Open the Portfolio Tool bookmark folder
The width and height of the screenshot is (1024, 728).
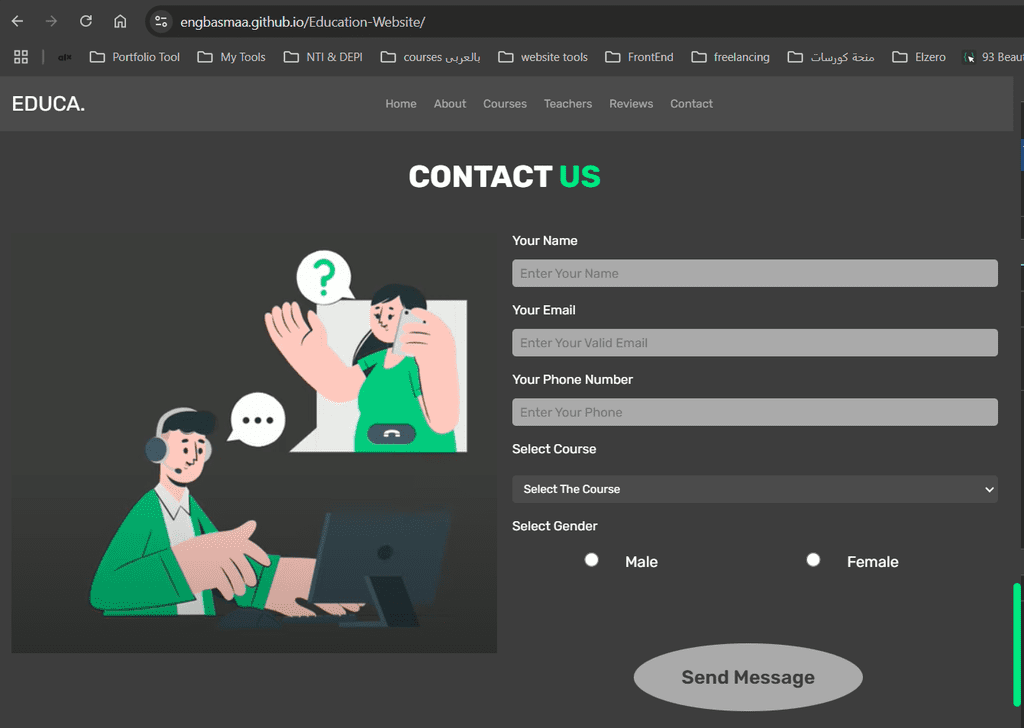(x=135, y=57)
